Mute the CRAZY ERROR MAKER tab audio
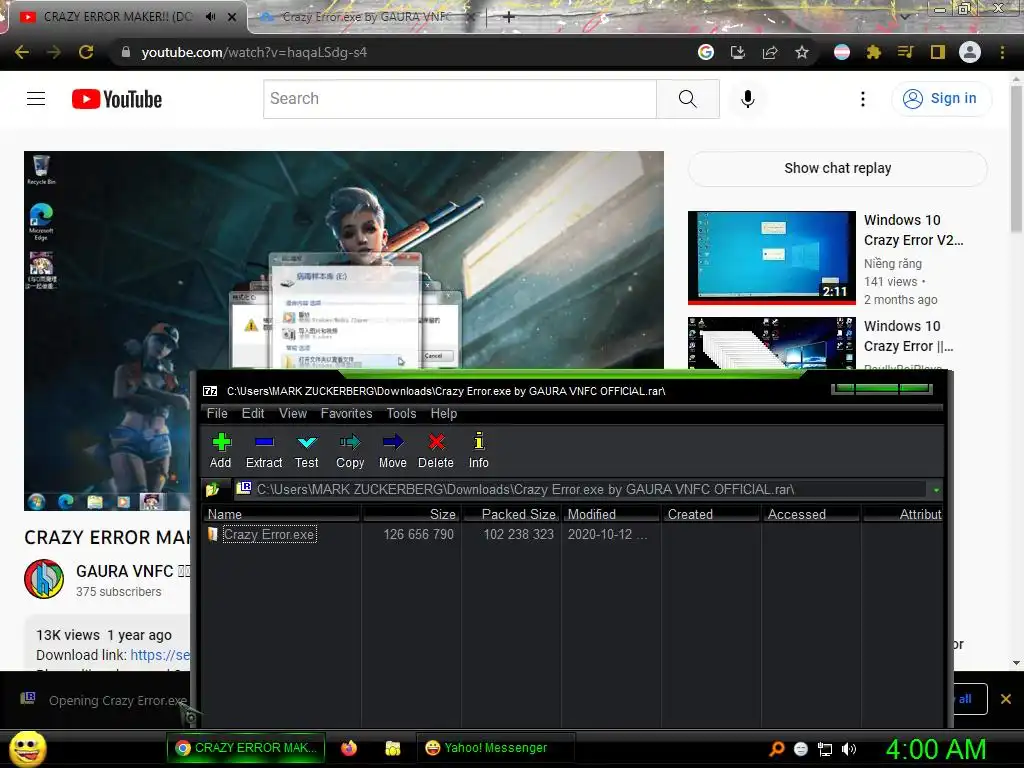The height and width of the screenshot is (768, 1024). (210, 17)
